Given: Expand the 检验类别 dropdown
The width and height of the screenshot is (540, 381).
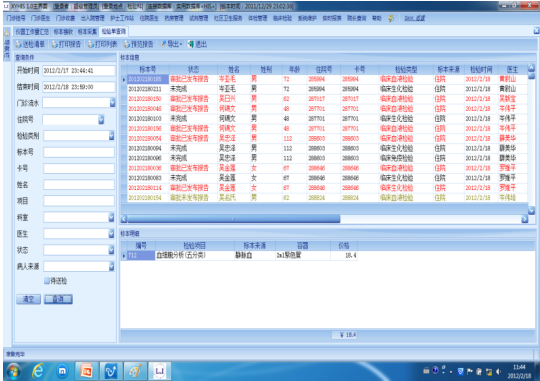Looking at the screenshot, I should [111, 136].
